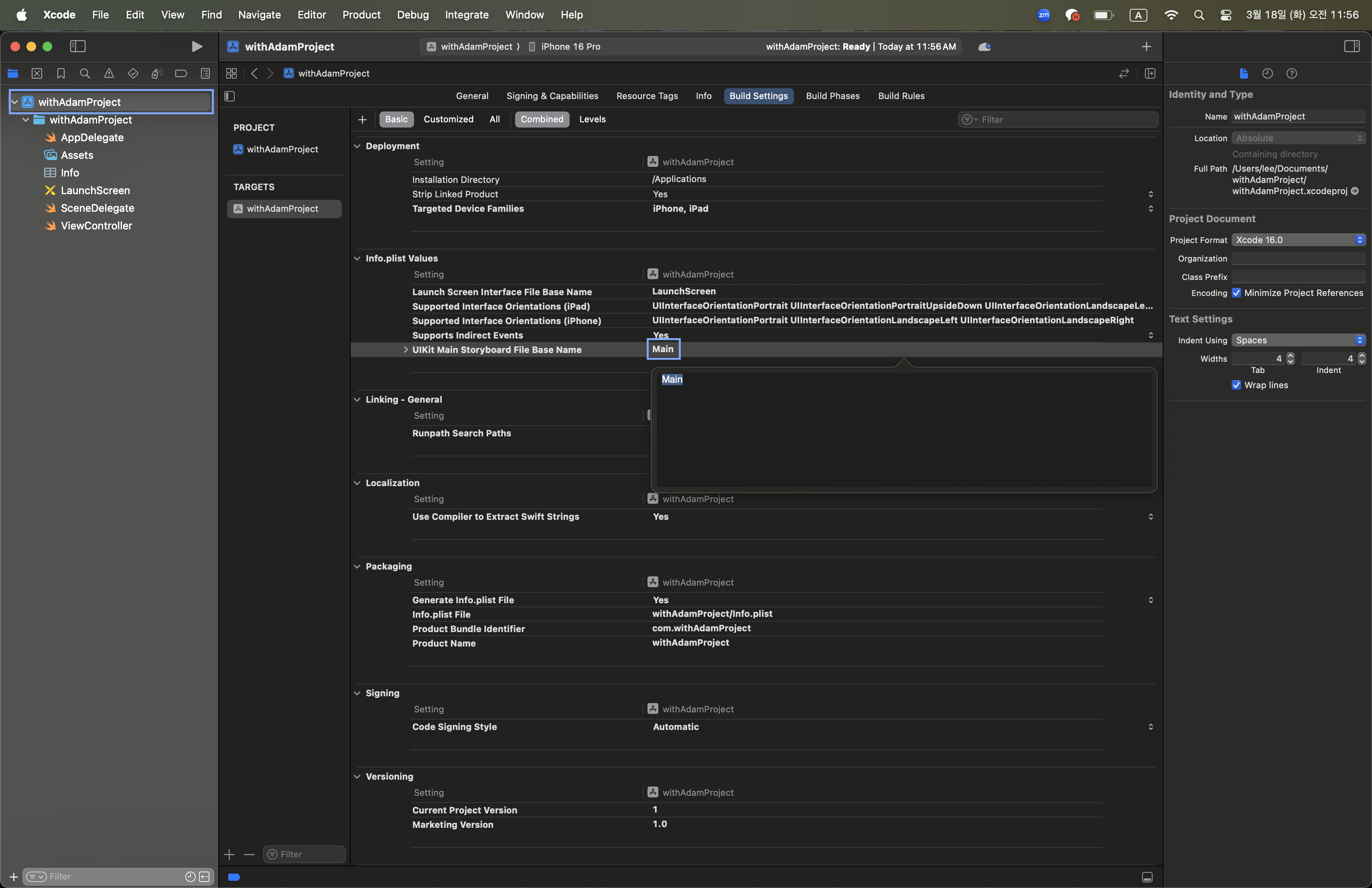Toggle editor review changes arrows

point(1124,73)
